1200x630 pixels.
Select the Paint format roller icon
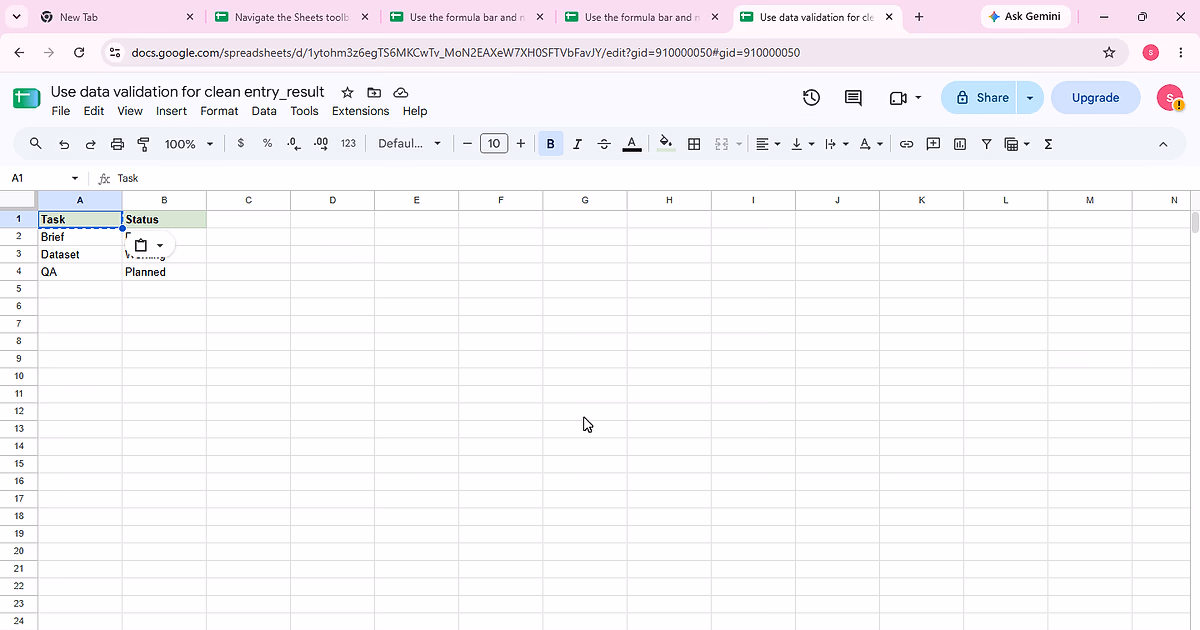pos(143,144)
